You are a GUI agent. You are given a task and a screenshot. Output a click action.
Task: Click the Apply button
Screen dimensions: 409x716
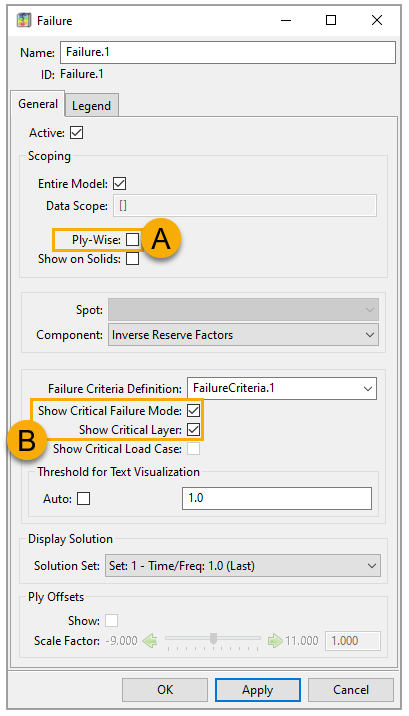(x=257, y=690)
